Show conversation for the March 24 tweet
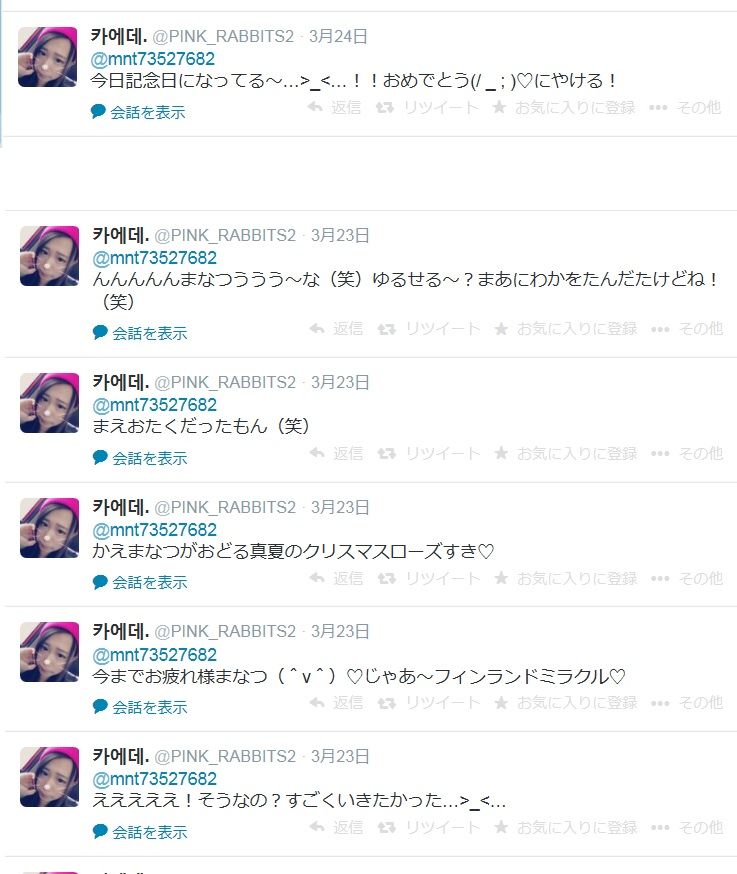 click(138, 112)
